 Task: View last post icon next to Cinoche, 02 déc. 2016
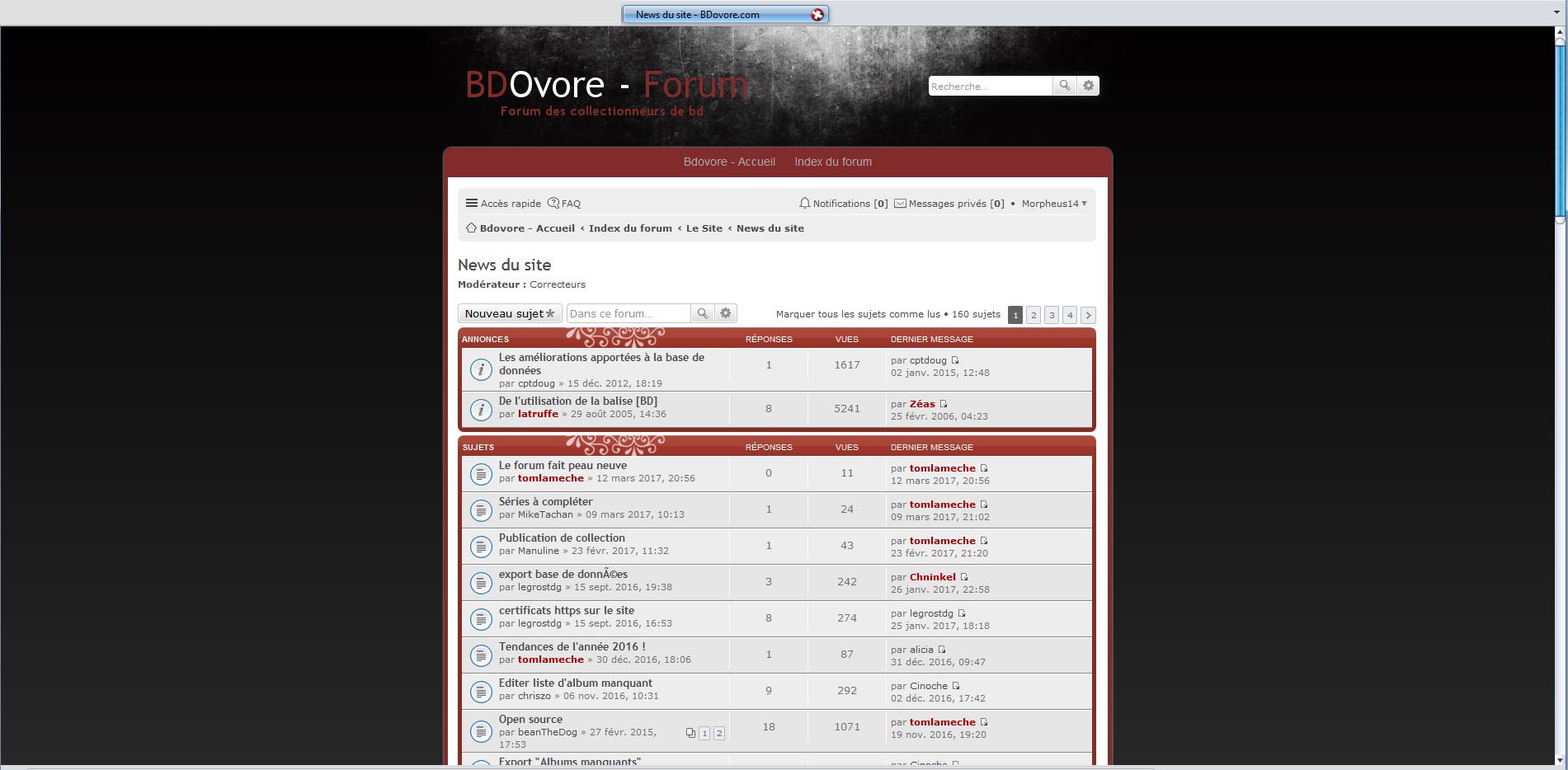click(956, 686)
